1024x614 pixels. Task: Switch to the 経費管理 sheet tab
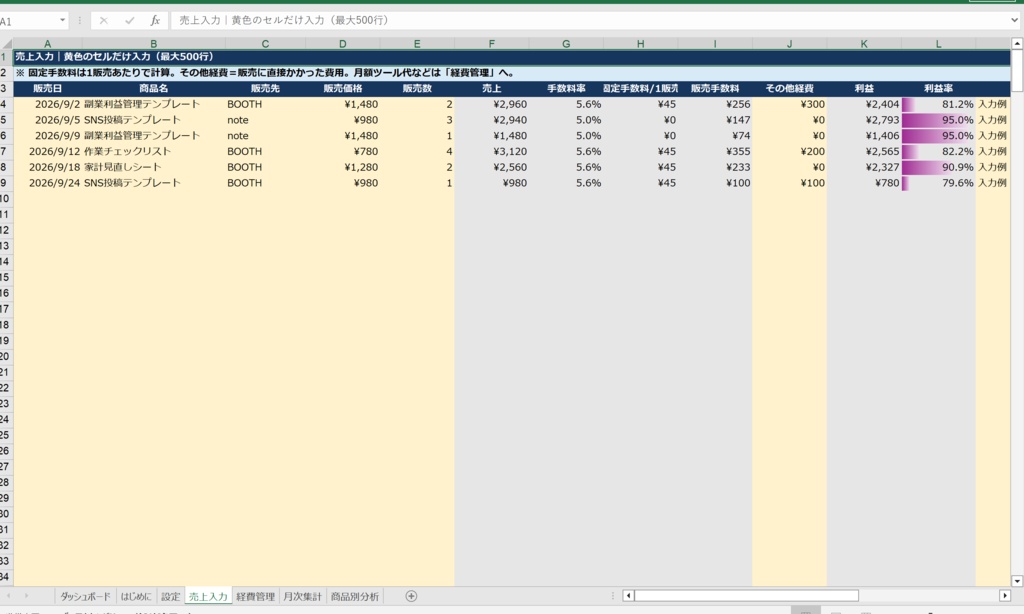(x=255, y=596)
